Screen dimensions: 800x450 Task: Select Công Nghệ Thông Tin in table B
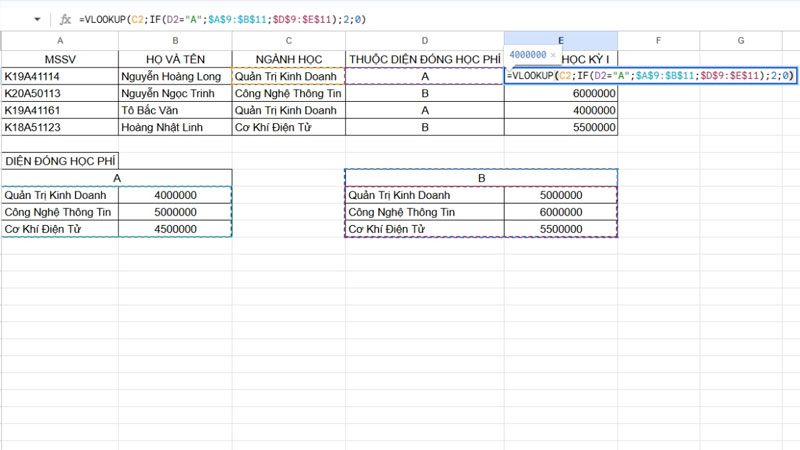click(x=424, y=212)
